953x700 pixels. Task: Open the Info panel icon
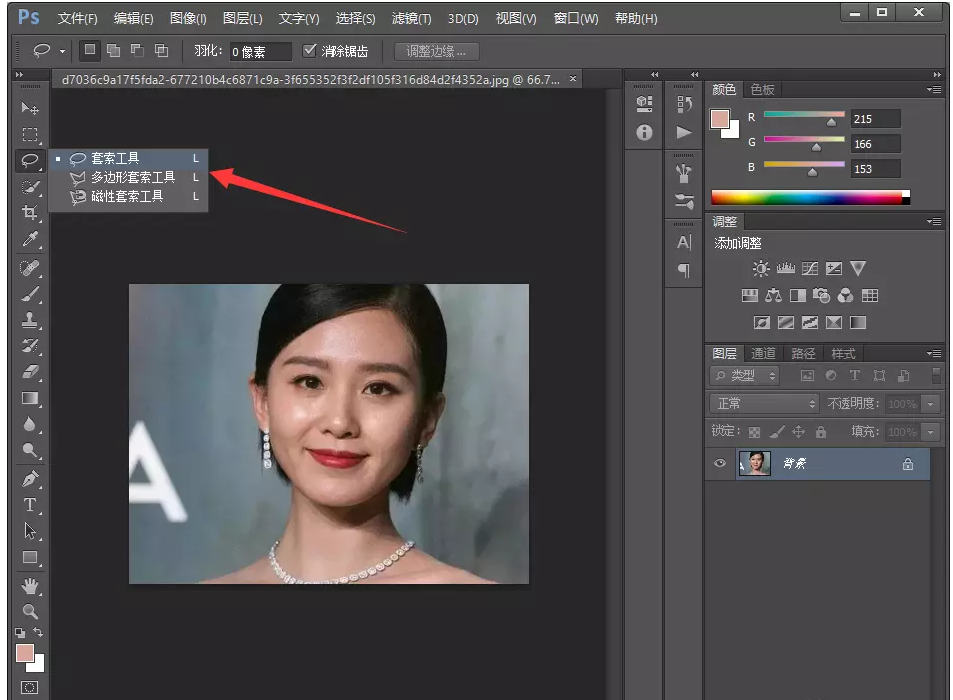[x=643, y=133]
